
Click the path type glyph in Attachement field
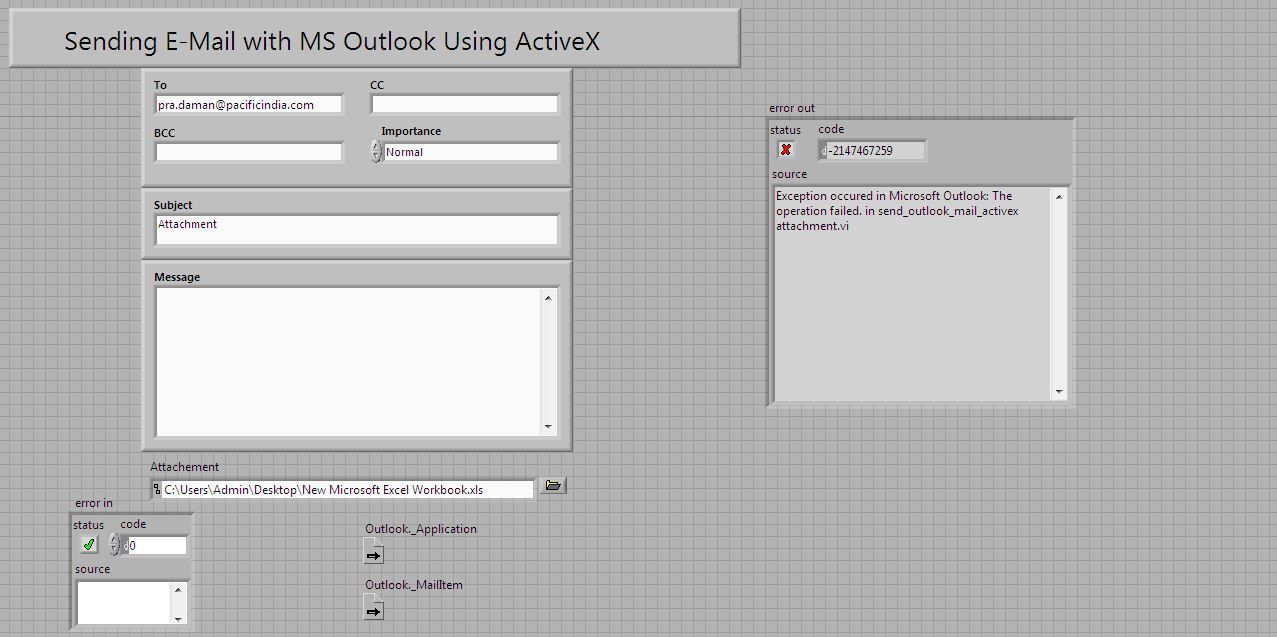coord(157,488)
